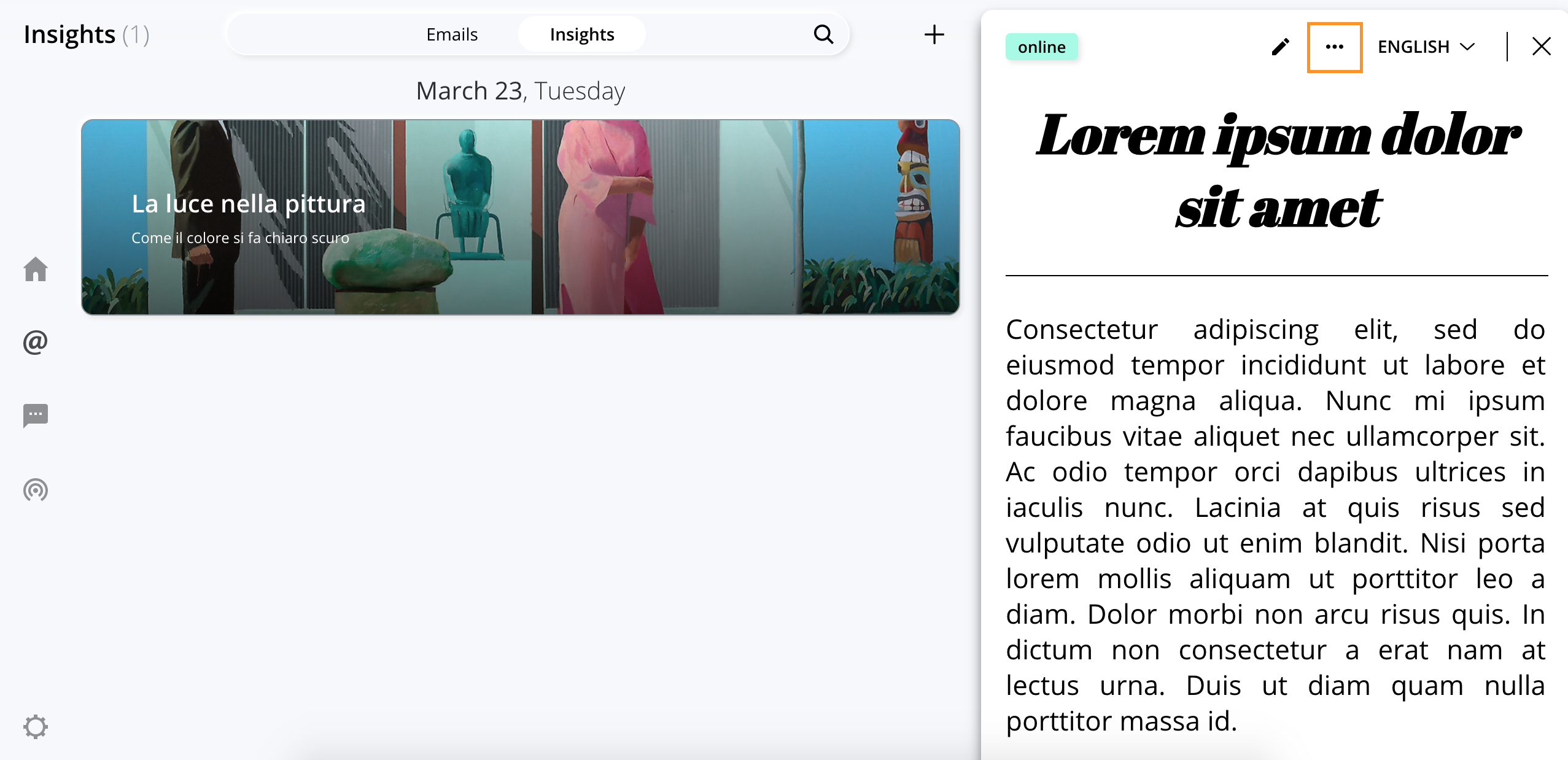
Task: Close the insight detail panel
Action: pos(1541,47)
